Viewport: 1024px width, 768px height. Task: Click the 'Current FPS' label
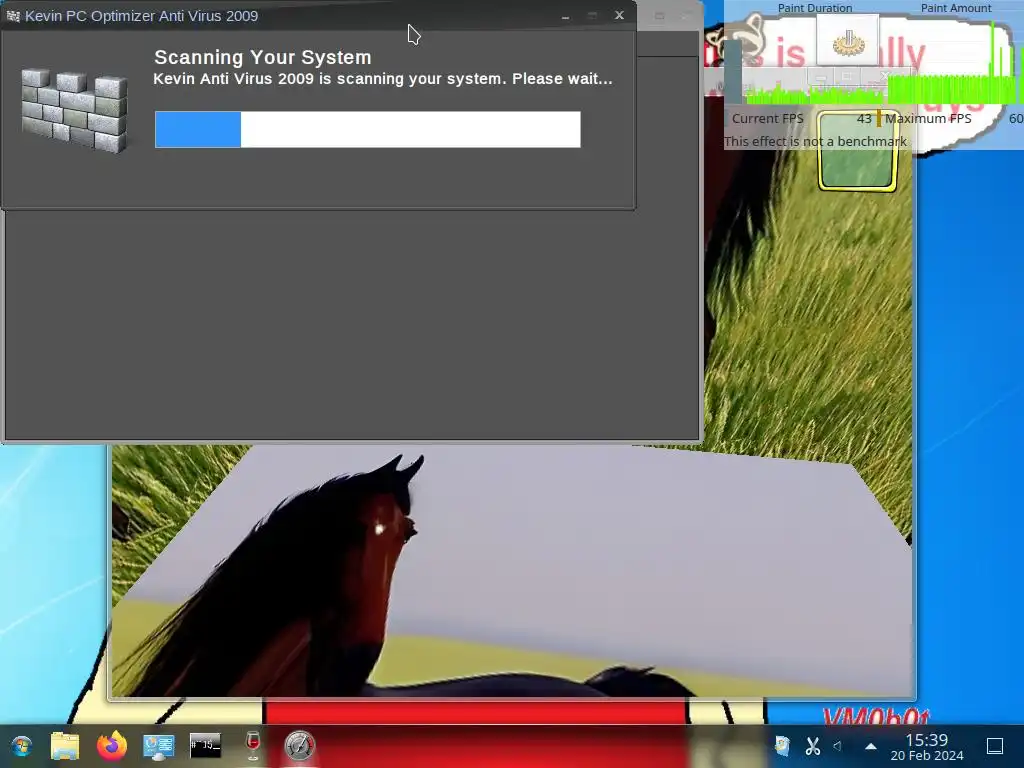[x=767, y=119]
